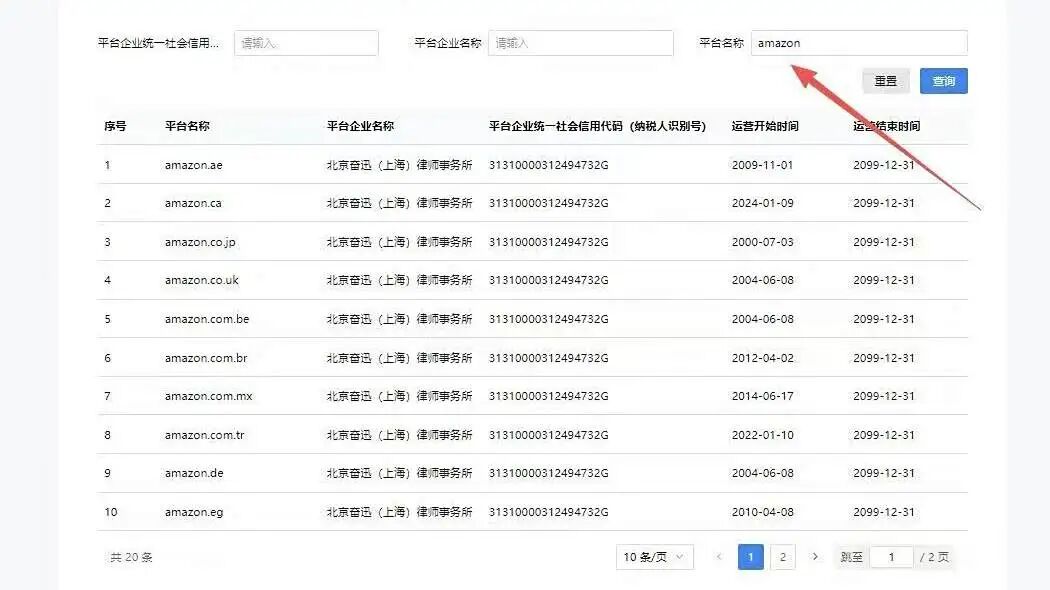Select the amazon.de table row
The height and width of the screenshot is (590, 1050).
click(x=191, y=473)
